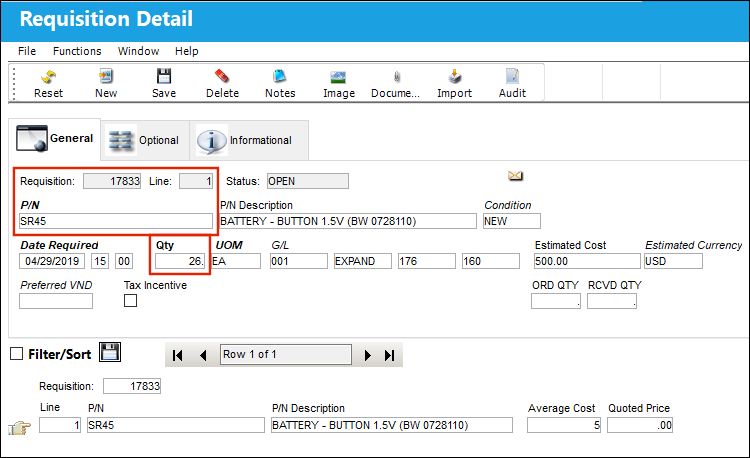Screen dimensions: 750x458
Task: Click the toolbar drag handle dots
Action: [14, 83]
